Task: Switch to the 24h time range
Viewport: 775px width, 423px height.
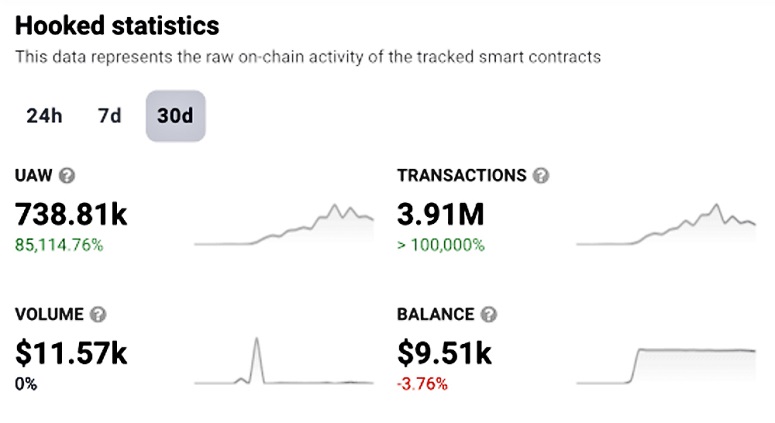Action: click(x=44, y=116)
